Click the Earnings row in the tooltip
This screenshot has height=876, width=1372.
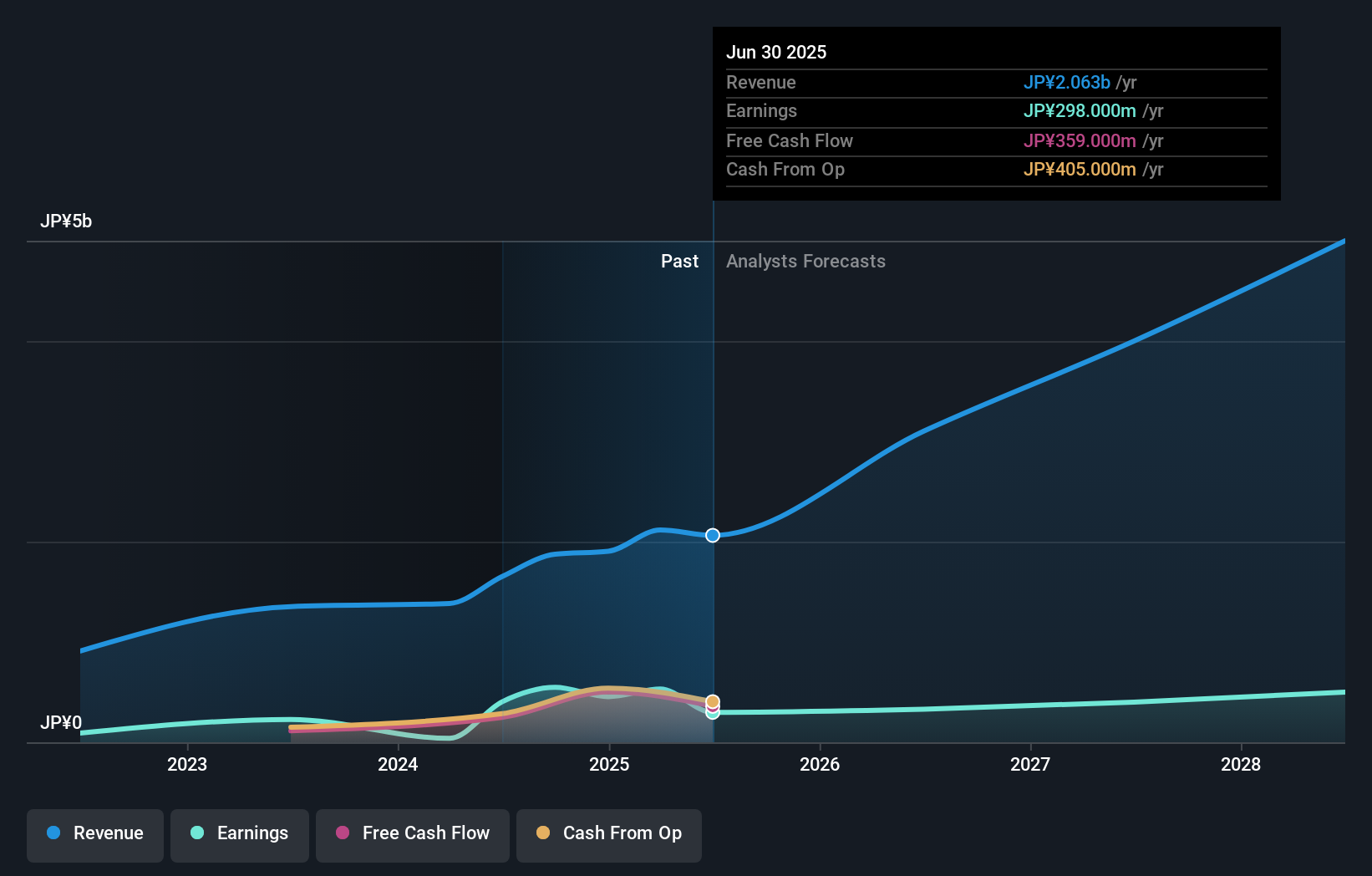[996, 110]
